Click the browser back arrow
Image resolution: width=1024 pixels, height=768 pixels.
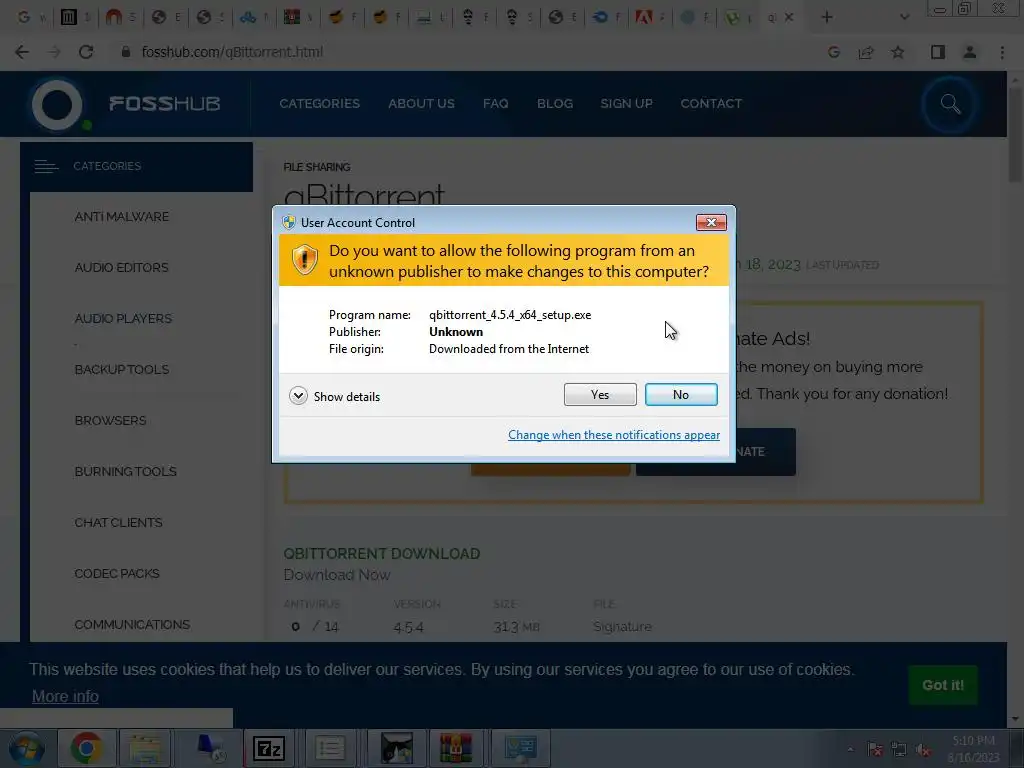(x=22, y=52)
